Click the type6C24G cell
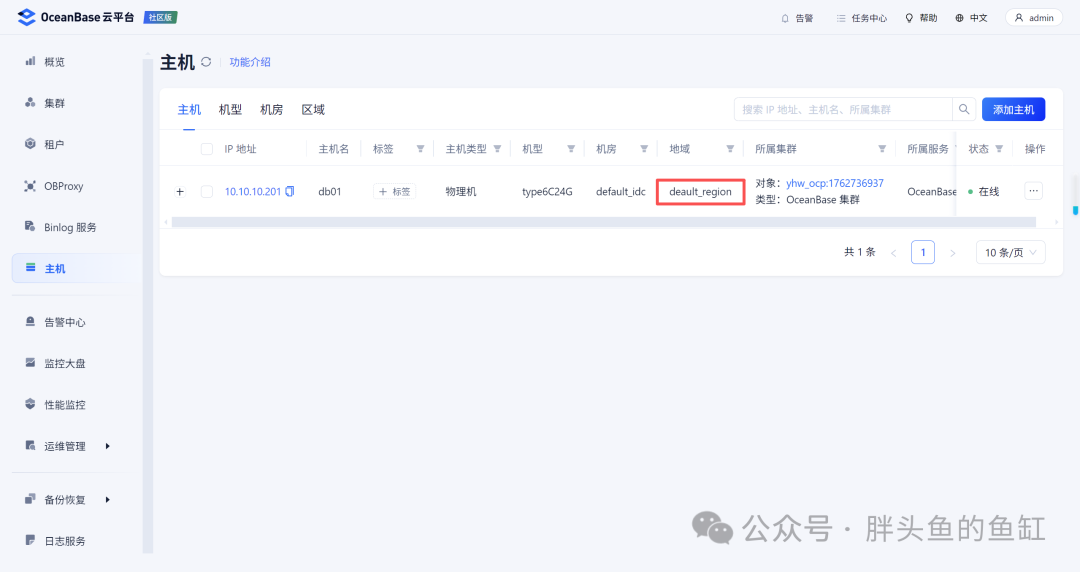The height and width of the screenshot is (572, 1080). click(x=547, y=192)
